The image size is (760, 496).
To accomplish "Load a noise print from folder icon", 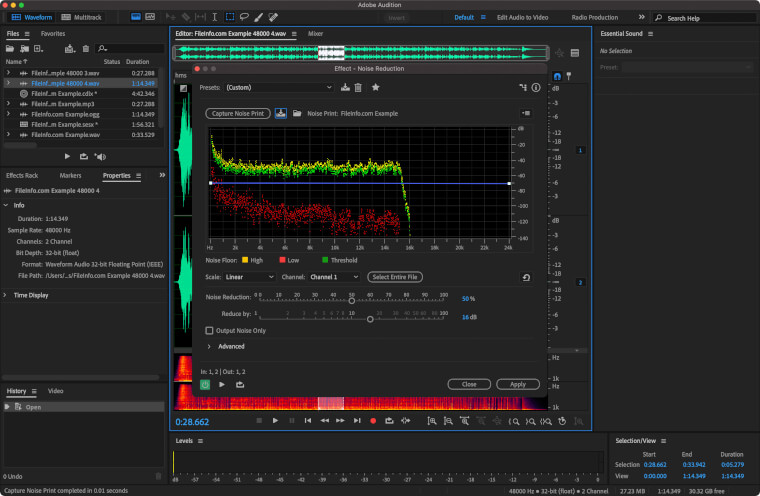I will click(297, 114).
